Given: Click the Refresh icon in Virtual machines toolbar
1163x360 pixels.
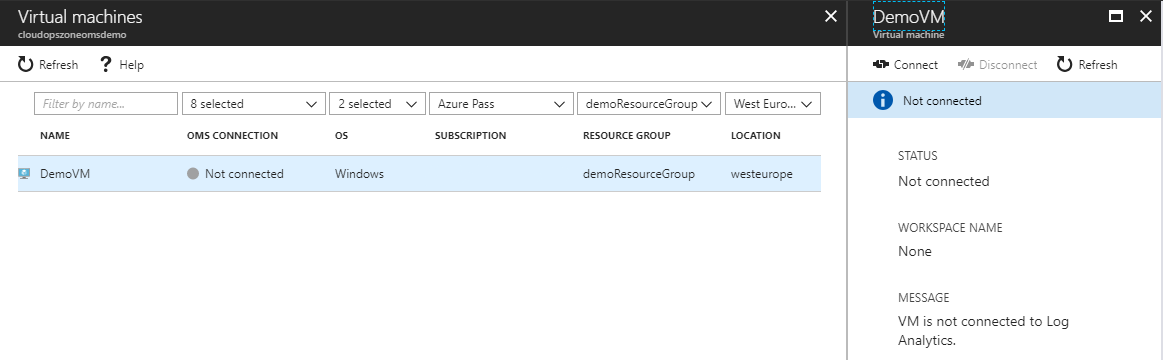Looking at the screenshot, I should point(25,65).
